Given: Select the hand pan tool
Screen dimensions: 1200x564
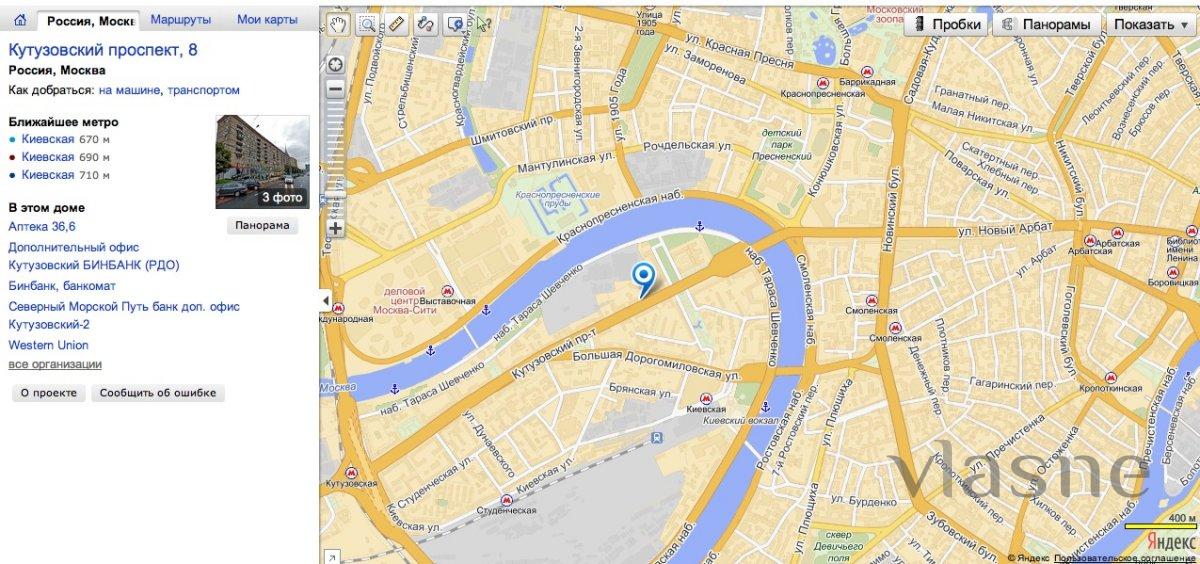Looking at the screenshot, I should tap(338, 24).
